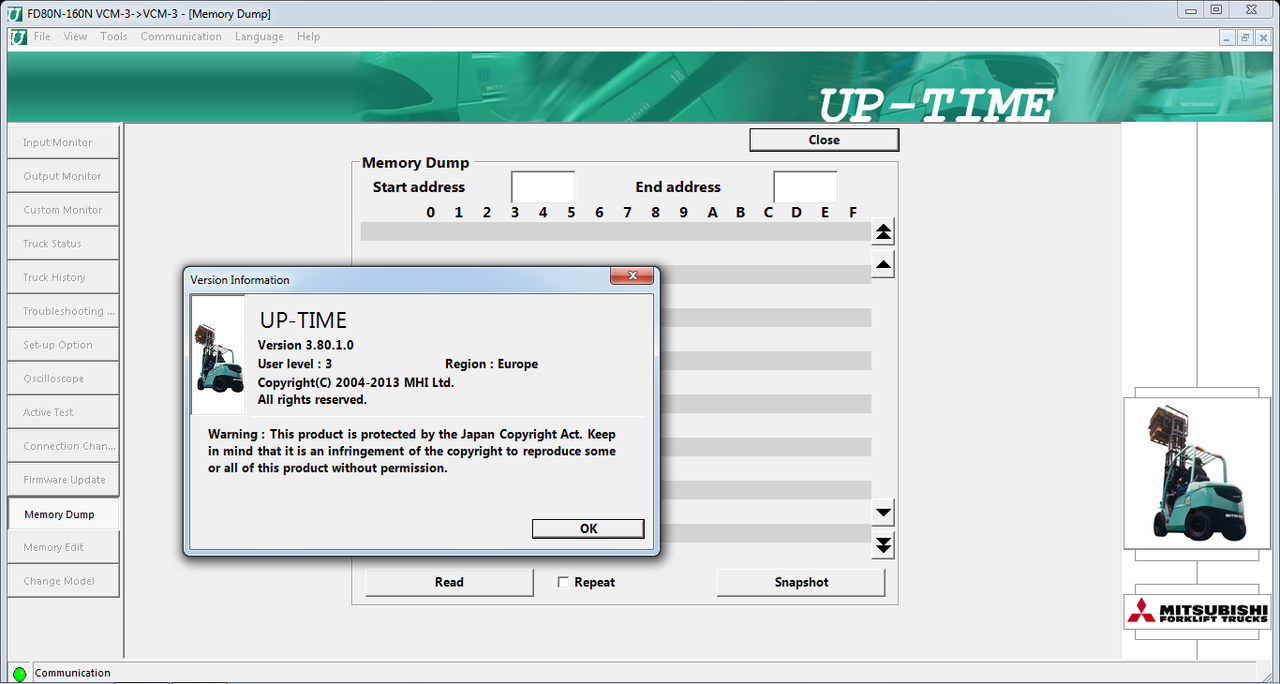Select the Connection Change sidebar tab
The image size is (1280, 684).
[63, 446]
